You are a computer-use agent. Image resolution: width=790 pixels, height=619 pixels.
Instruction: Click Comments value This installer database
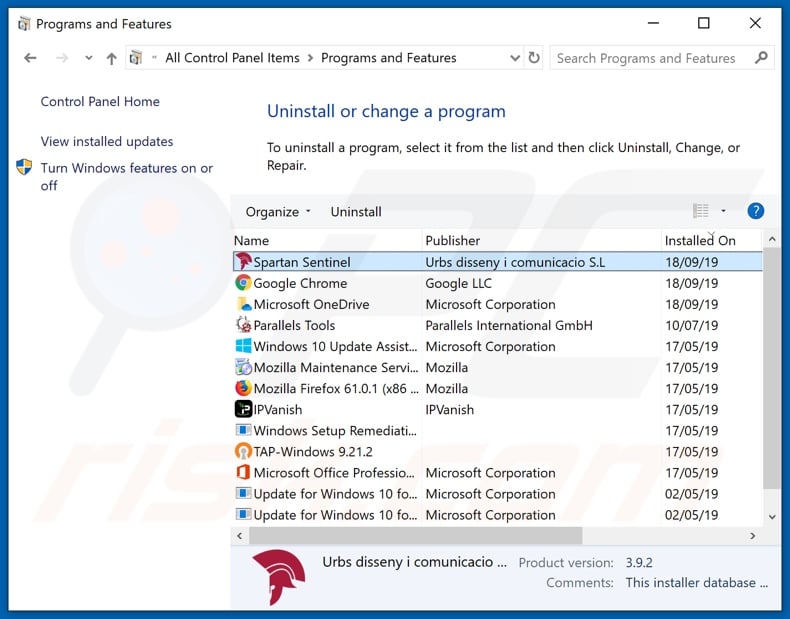(697, 583)
